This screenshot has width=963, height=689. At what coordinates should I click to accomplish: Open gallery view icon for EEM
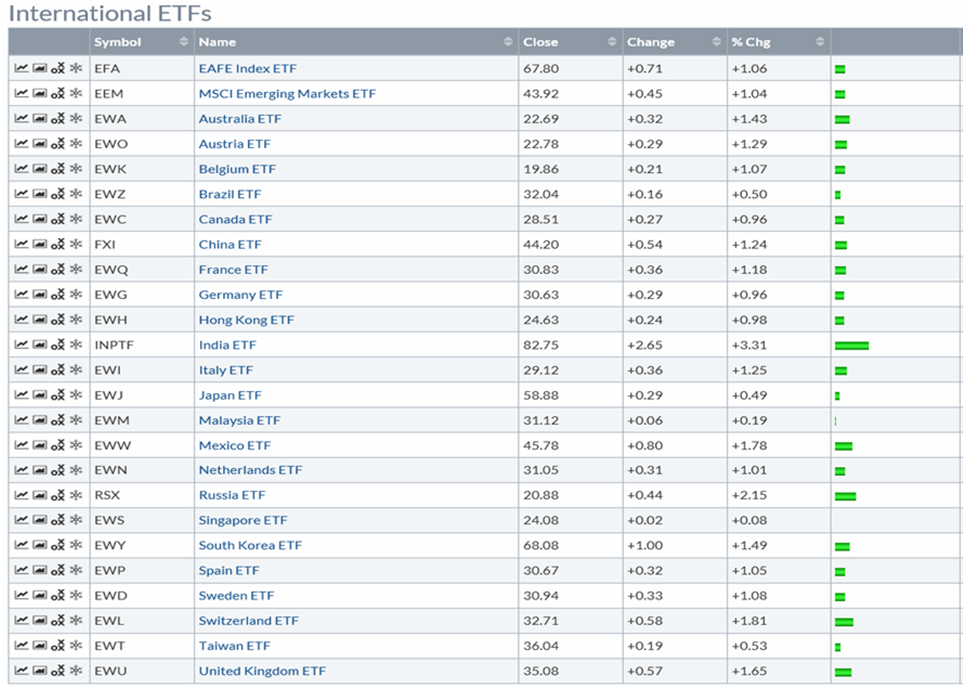pyautogui.click(x=39, y=94)
